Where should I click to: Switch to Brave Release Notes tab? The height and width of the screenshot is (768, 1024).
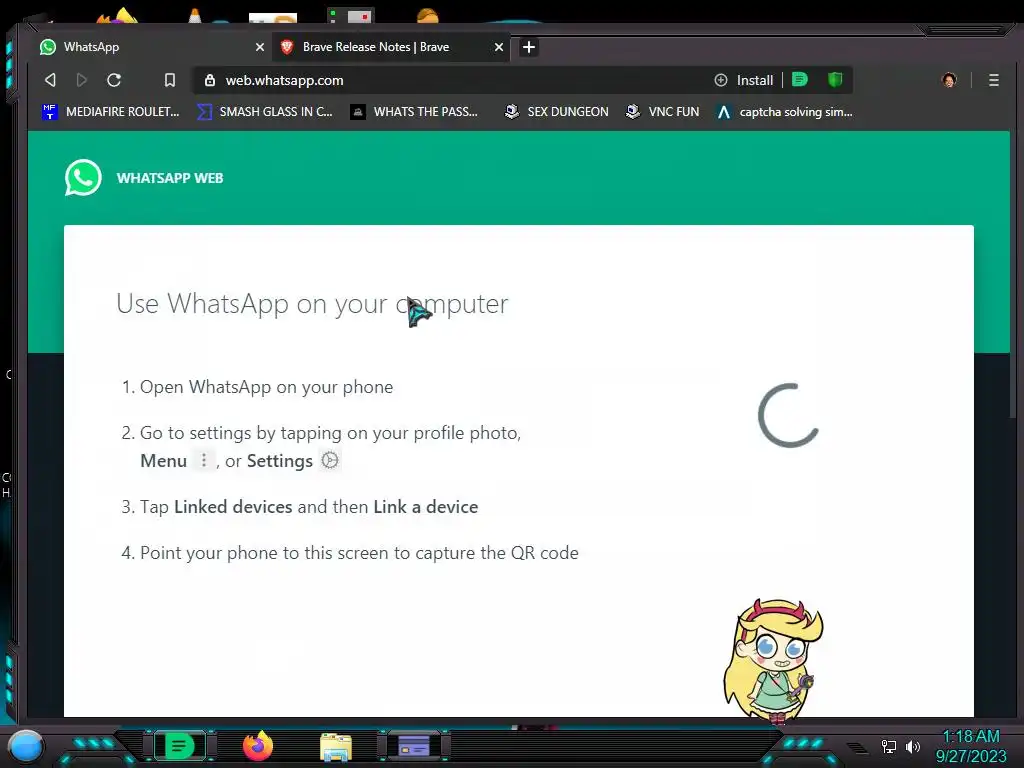click(392, 47)
